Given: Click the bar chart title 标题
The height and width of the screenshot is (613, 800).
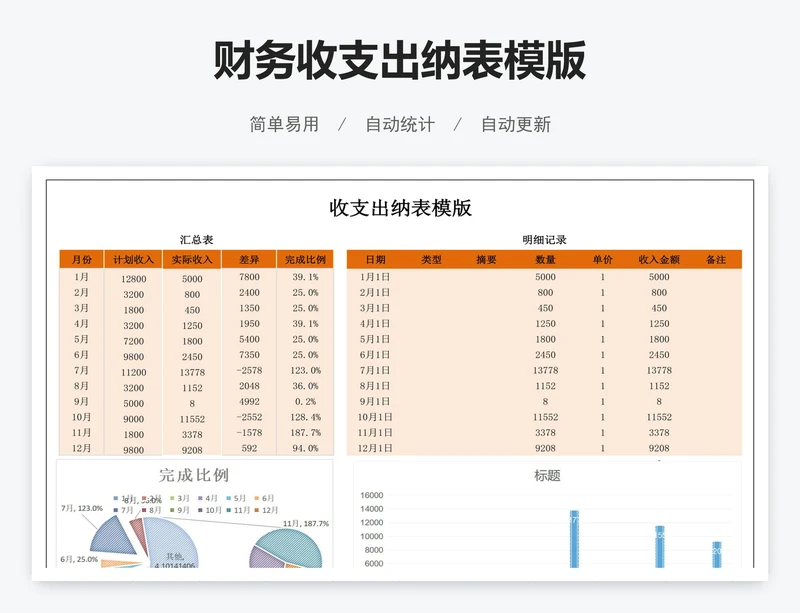Looking at the screenshot, I should (547, 476).
